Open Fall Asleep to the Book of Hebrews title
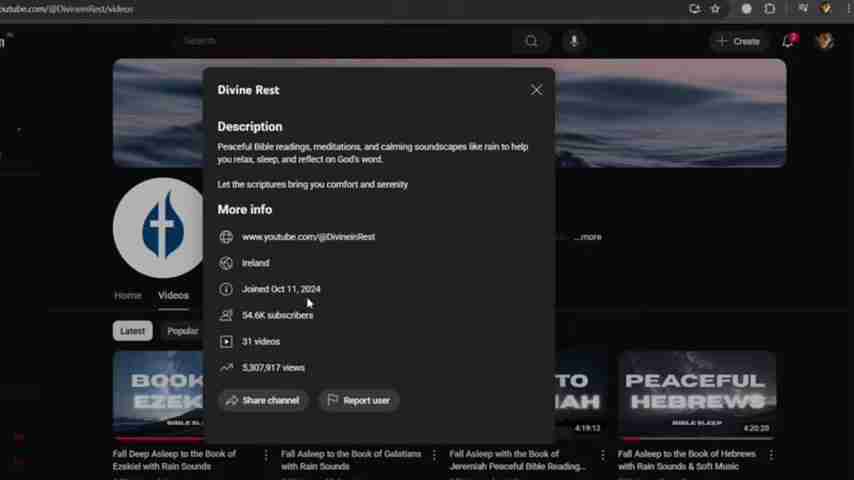The width and height of the screenshot is (854, 480). click(x=687, y=460)
